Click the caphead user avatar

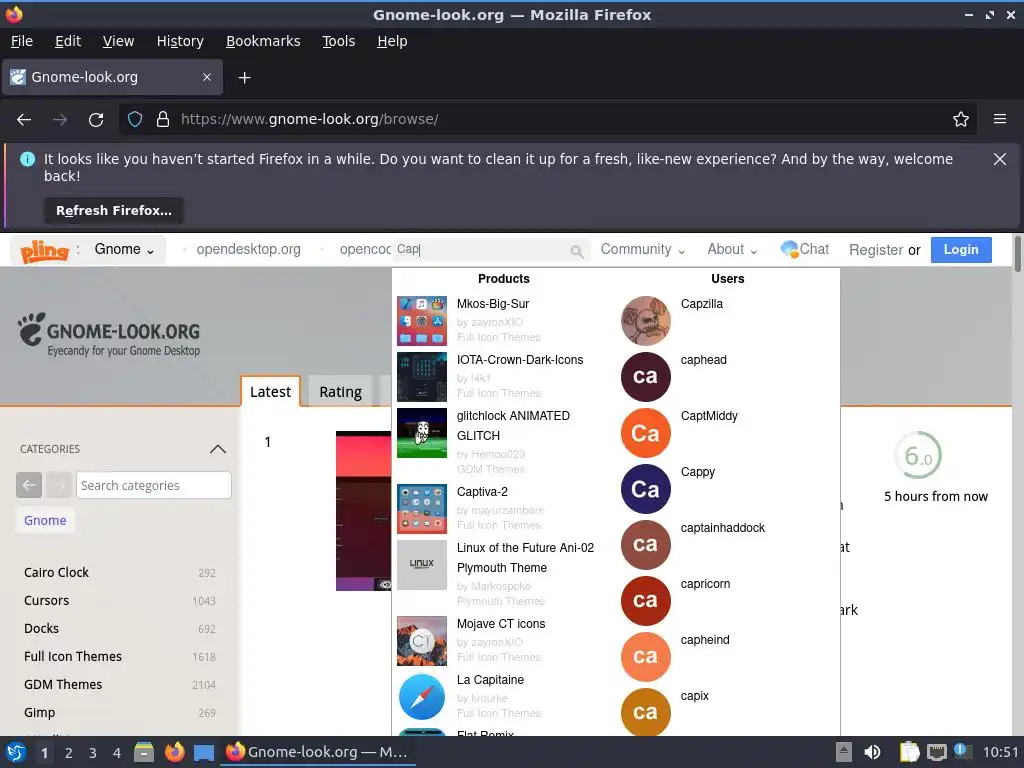coord(645,377)
